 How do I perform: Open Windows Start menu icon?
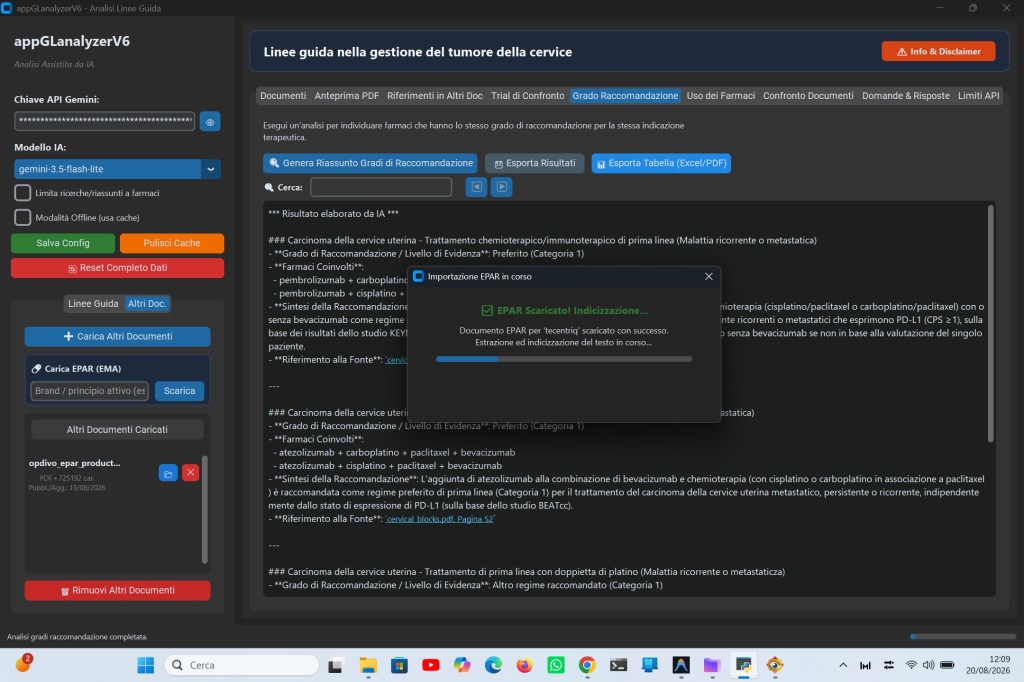tap(146, 665)
